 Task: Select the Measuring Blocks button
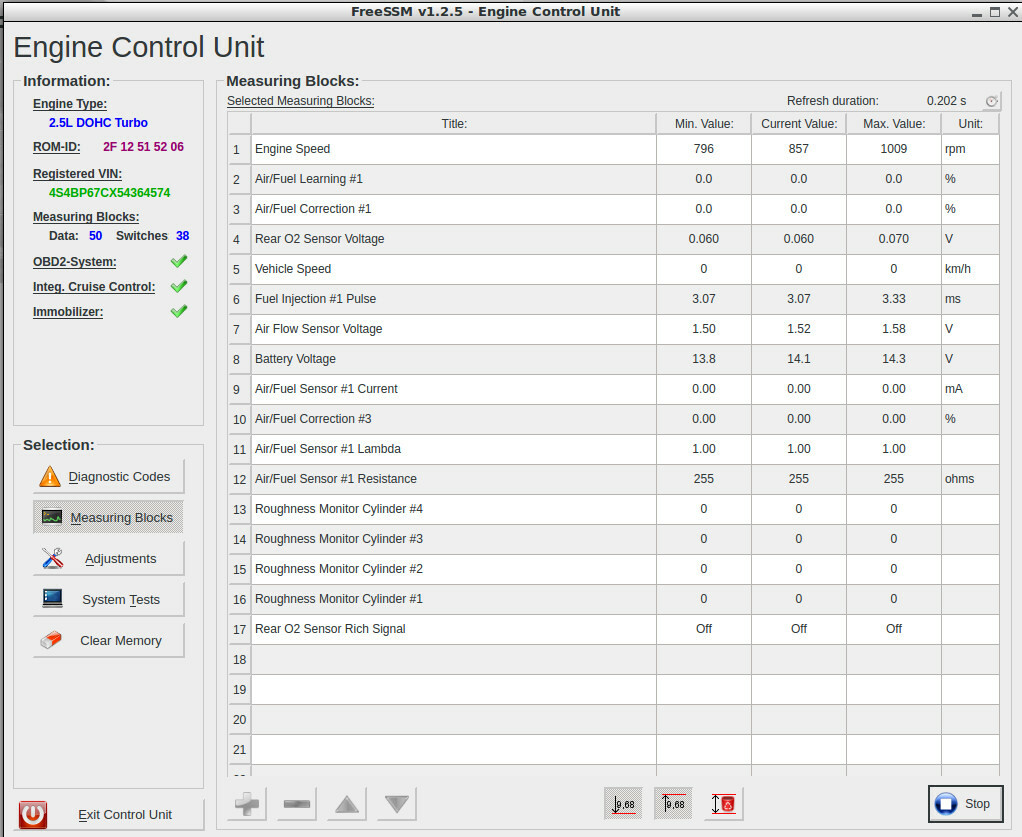point(109,518)
